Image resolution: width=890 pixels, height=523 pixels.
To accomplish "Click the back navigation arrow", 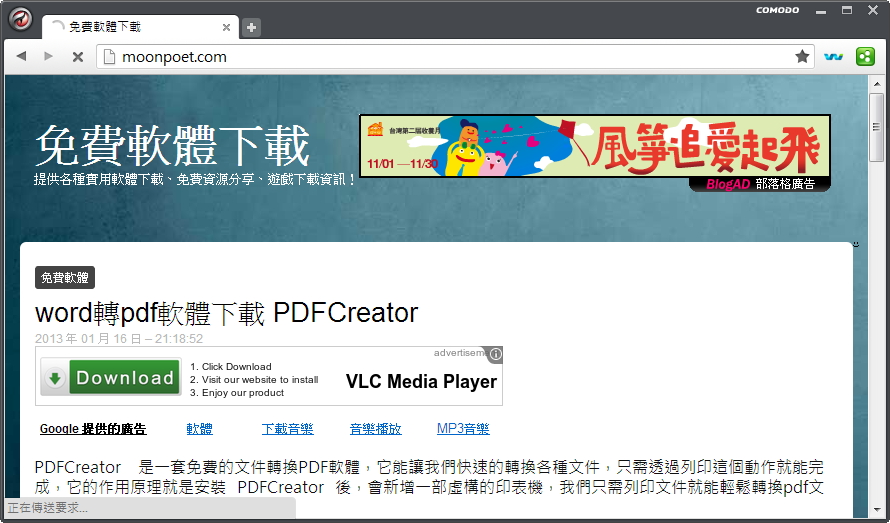I will click(21, 57).
